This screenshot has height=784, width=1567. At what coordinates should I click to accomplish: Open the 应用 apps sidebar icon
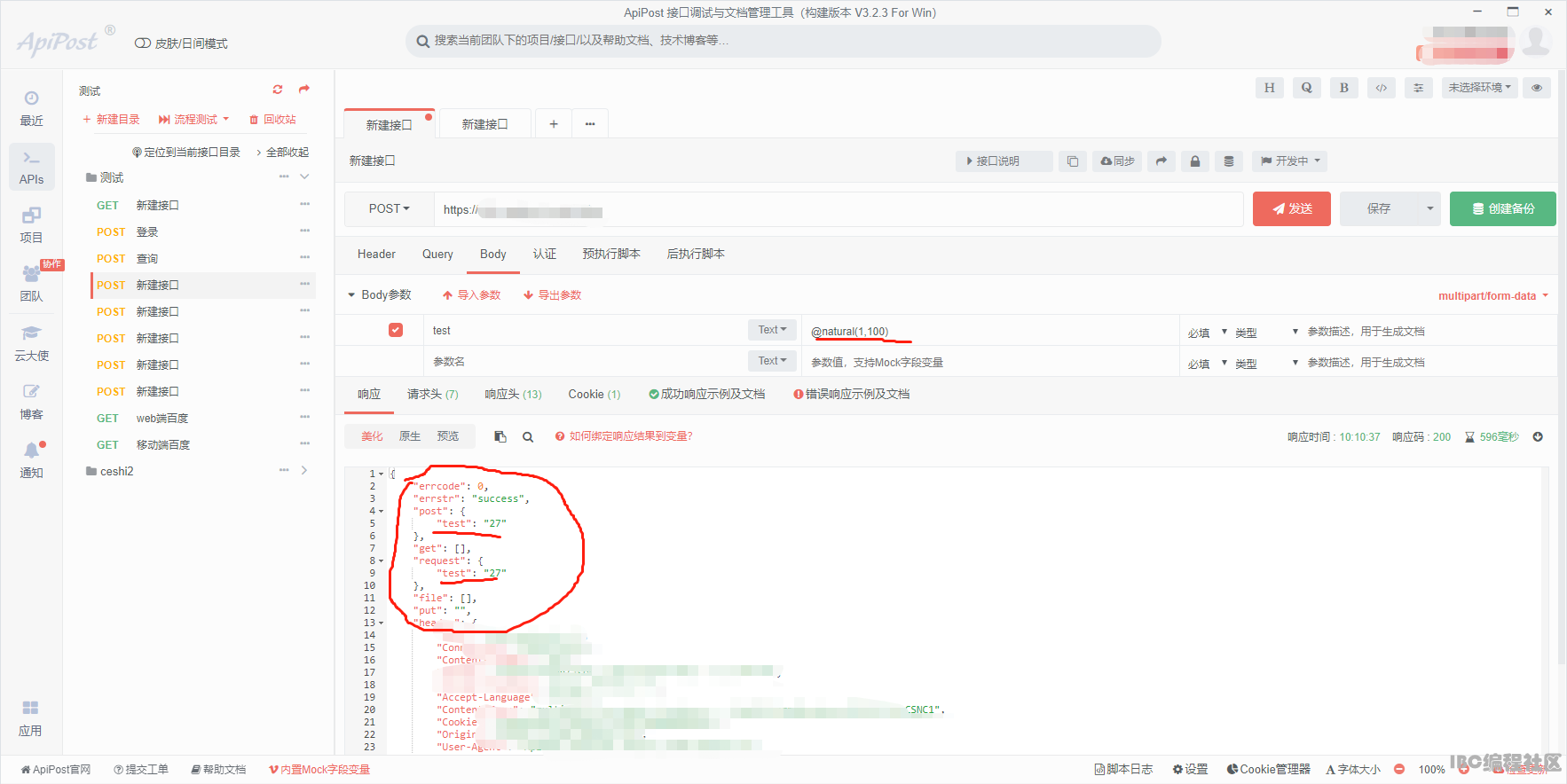31,718
